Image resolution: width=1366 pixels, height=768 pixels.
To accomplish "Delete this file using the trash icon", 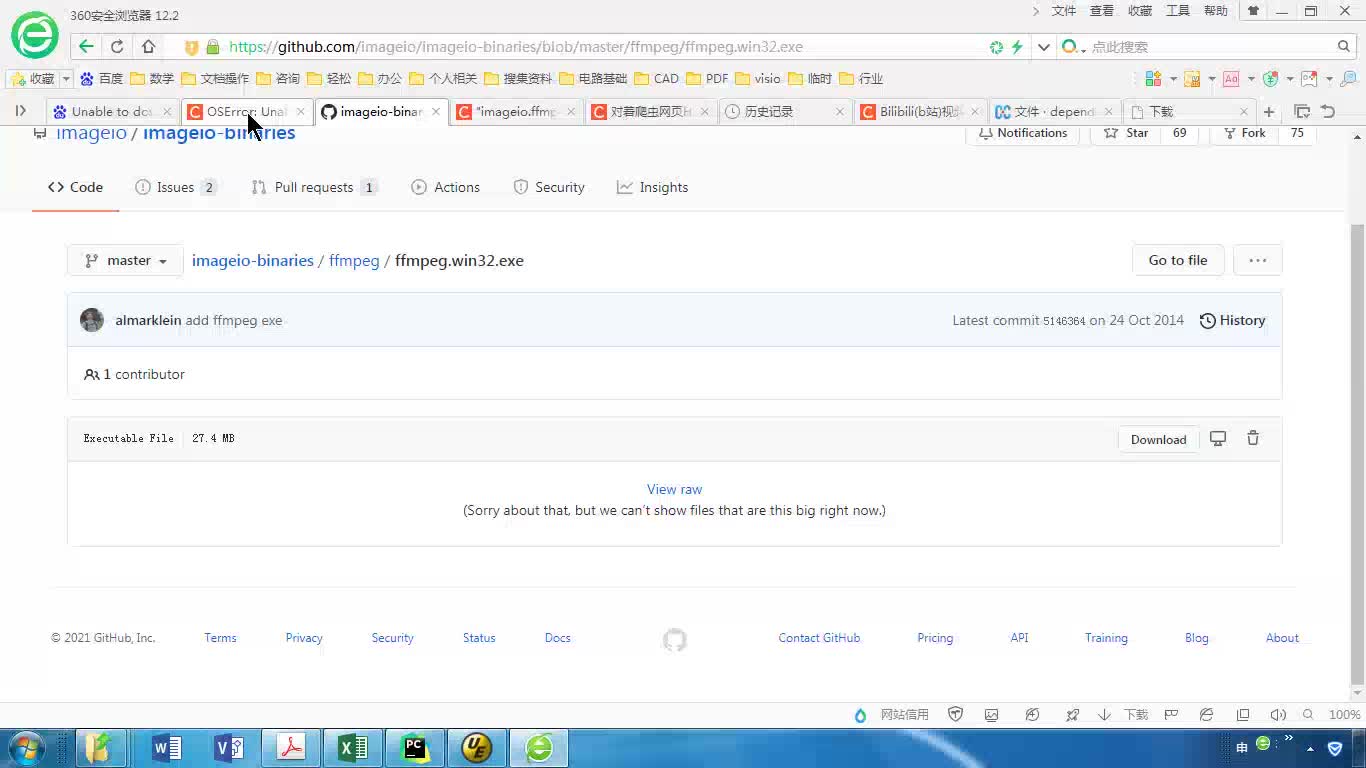I will (x=1253, y=439).
